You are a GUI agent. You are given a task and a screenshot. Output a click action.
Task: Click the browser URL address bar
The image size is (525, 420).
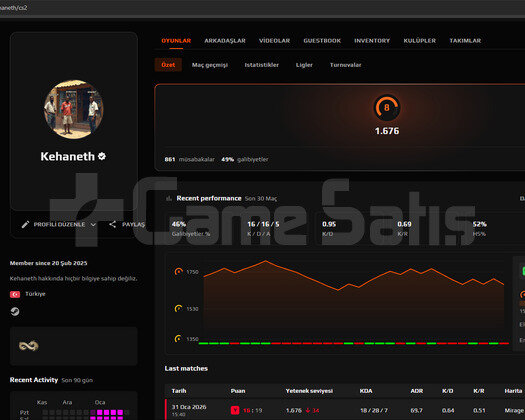(262, 7)
